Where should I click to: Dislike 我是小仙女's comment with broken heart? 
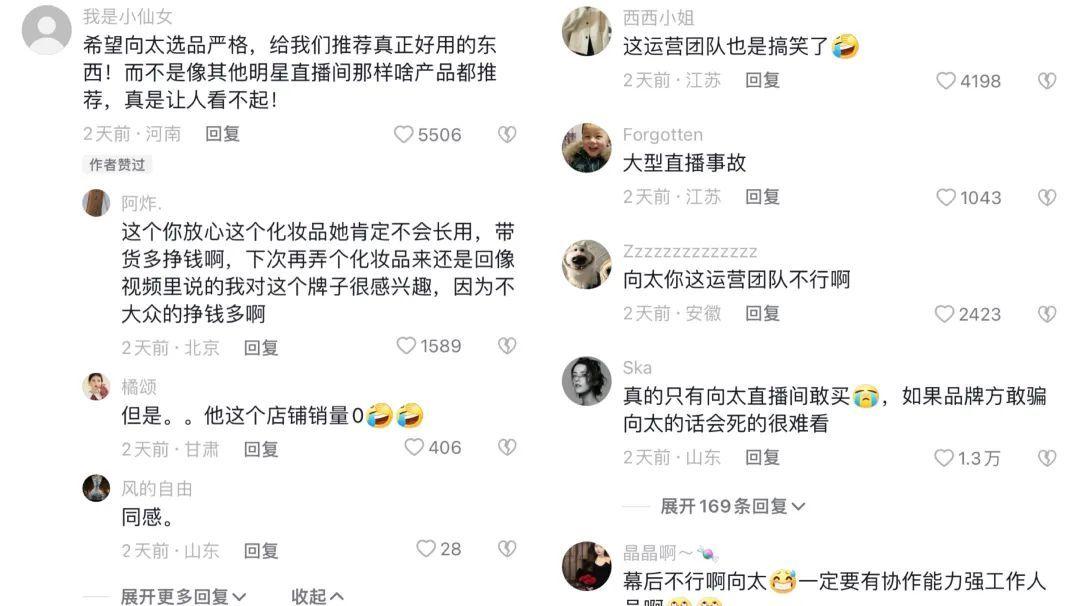[x=507, y=134]
